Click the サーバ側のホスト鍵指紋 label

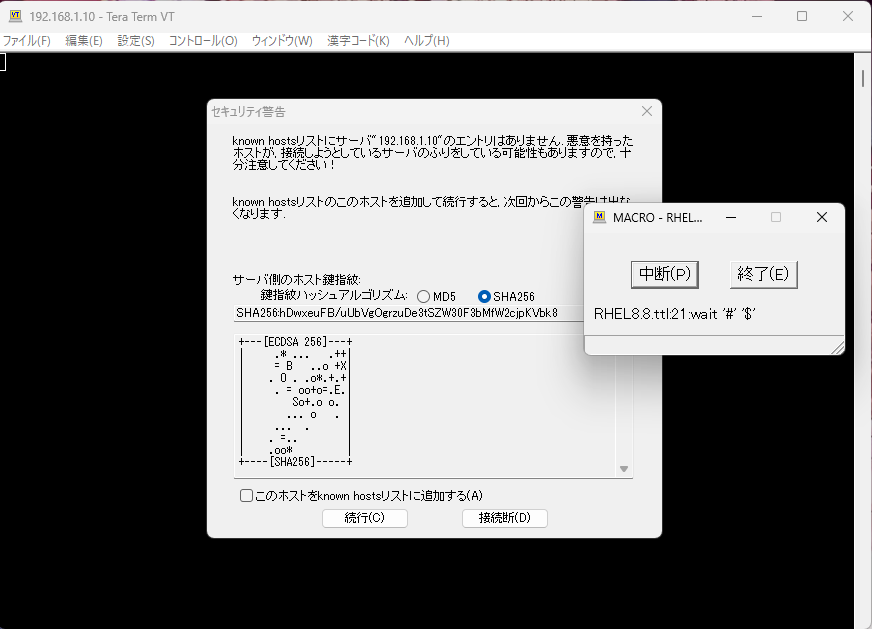296,280
